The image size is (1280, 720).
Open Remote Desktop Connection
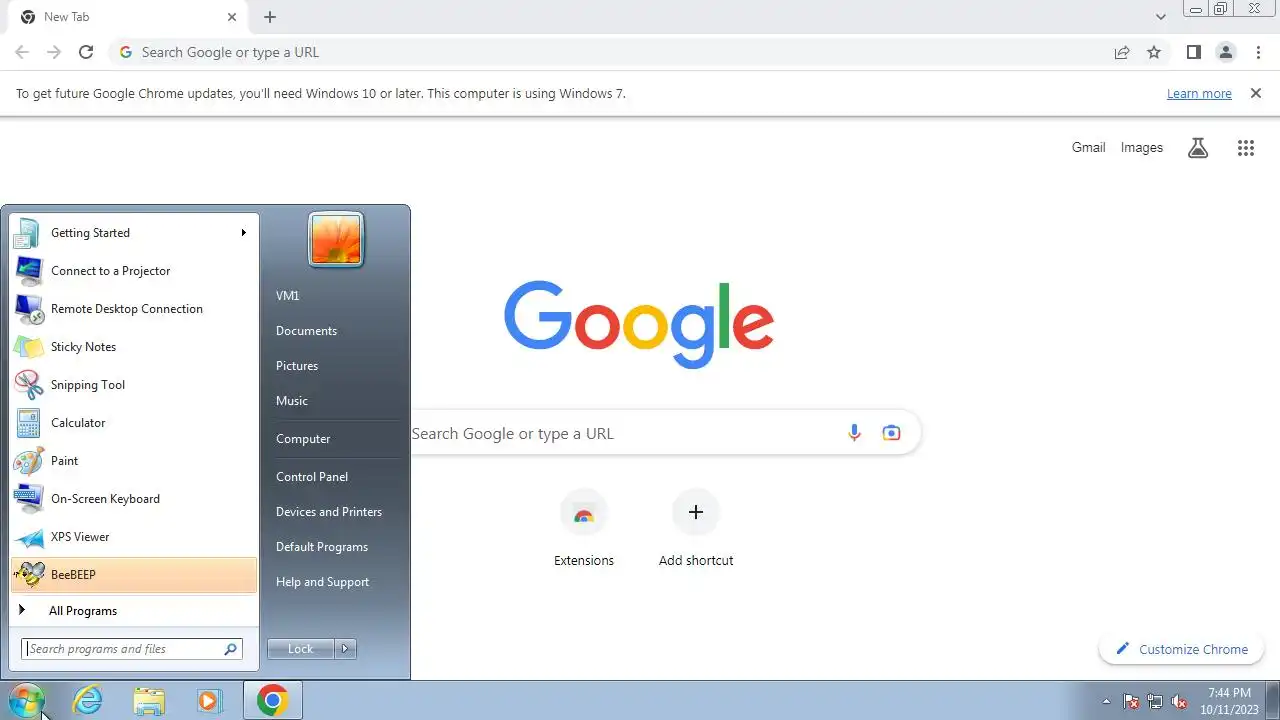pyautogui.click(x=134, y=309)
